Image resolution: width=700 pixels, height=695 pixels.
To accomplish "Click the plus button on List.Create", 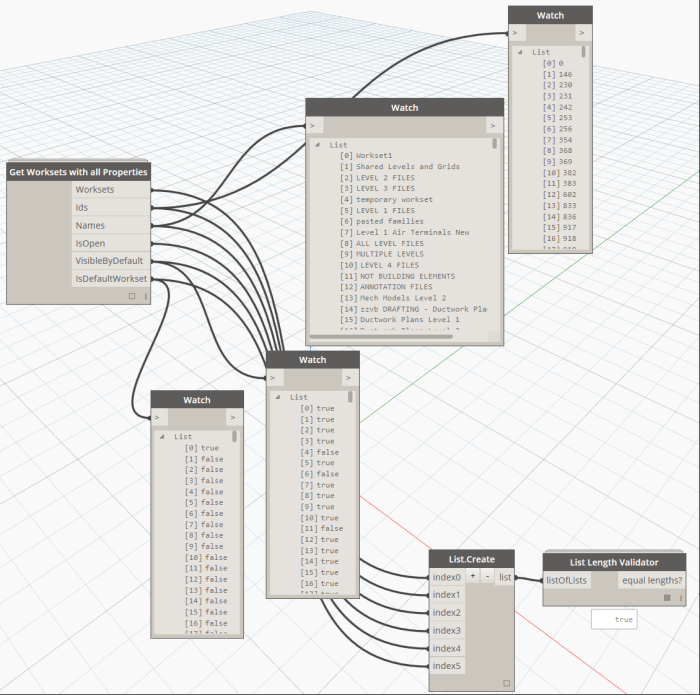I will (x=473, y=577).
